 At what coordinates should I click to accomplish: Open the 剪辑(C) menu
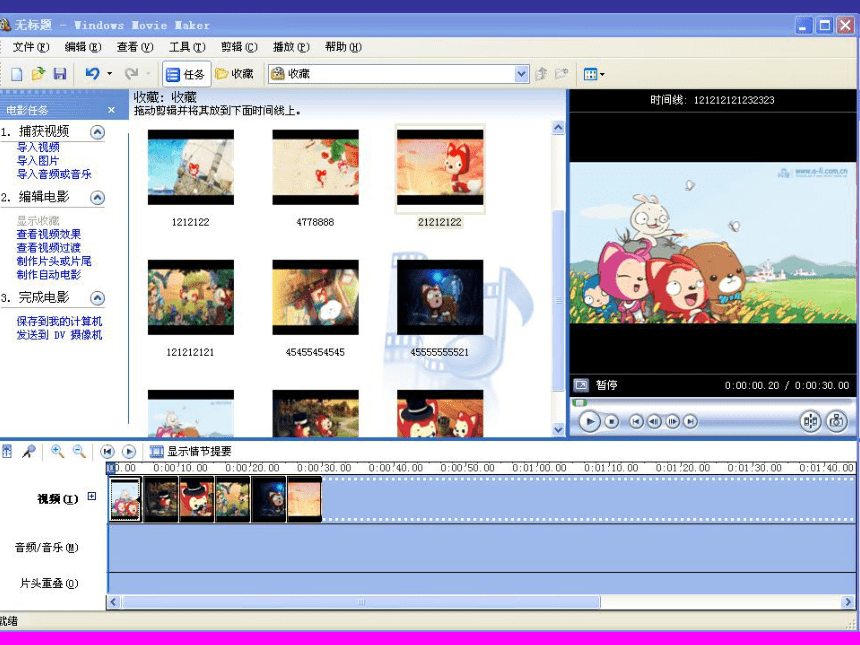[239, 47]
